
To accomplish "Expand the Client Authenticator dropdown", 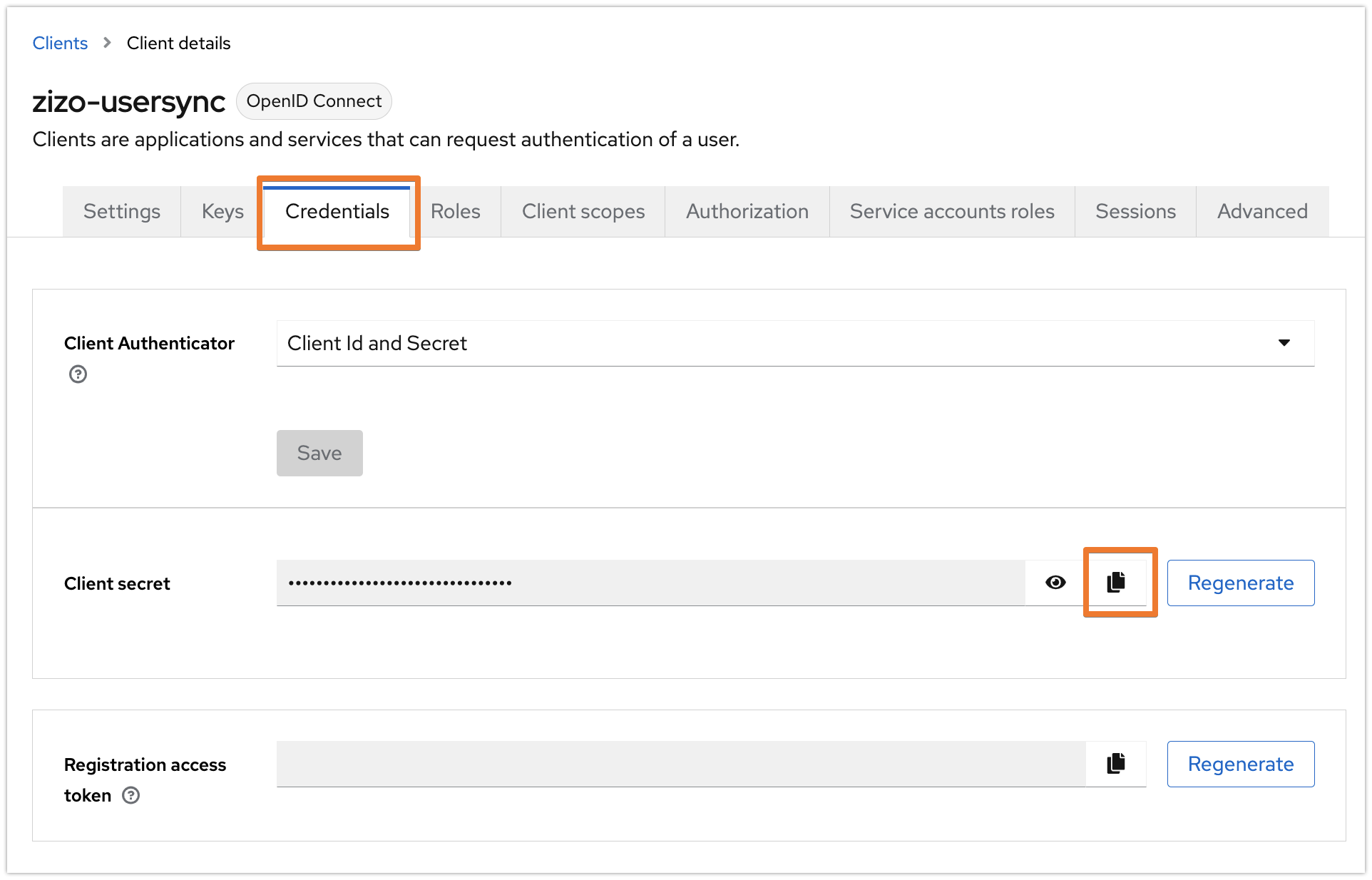I will 795,343.
